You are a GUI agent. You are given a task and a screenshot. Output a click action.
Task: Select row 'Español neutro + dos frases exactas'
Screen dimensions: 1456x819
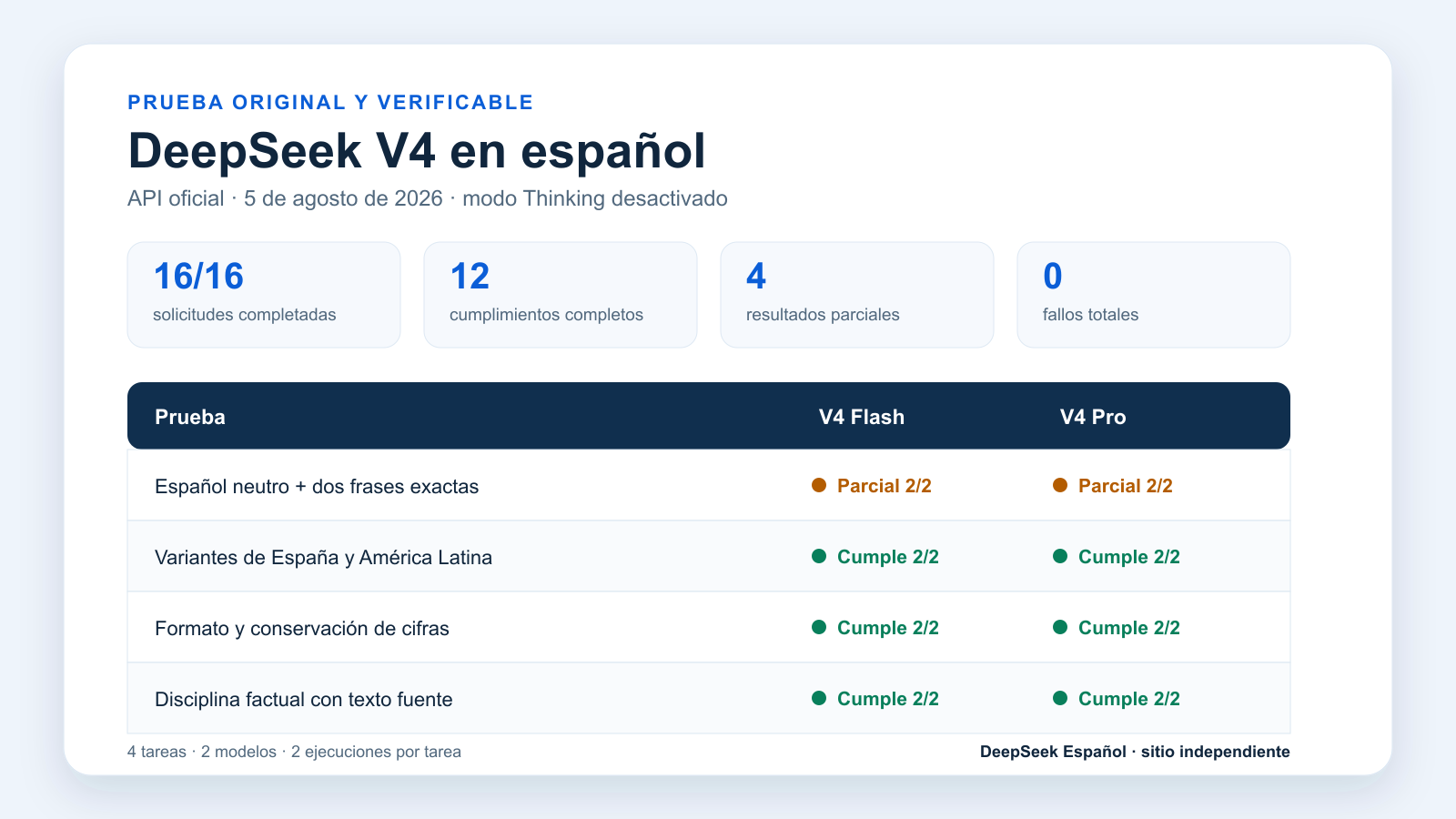point(709,486)
